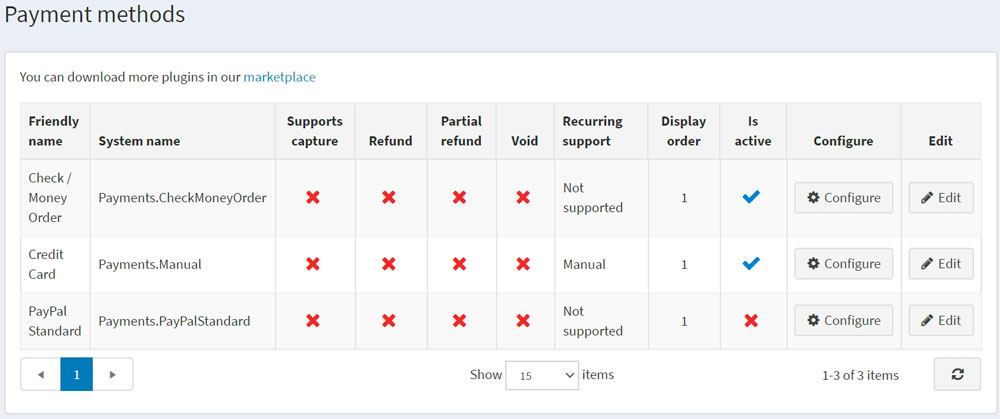
Task: Edit the PayPal Standard row
Action: click(940, 321)
